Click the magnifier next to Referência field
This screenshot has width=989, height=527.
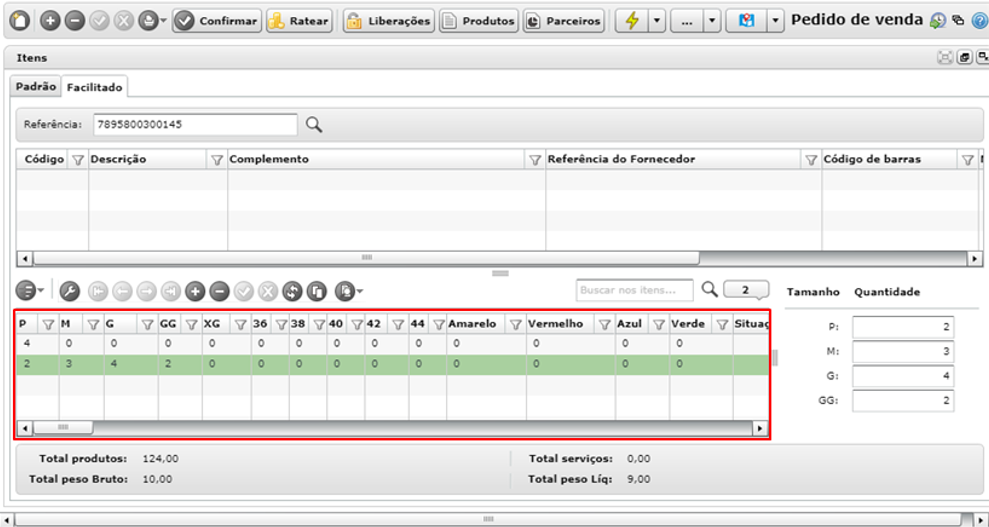click(313, 124)
